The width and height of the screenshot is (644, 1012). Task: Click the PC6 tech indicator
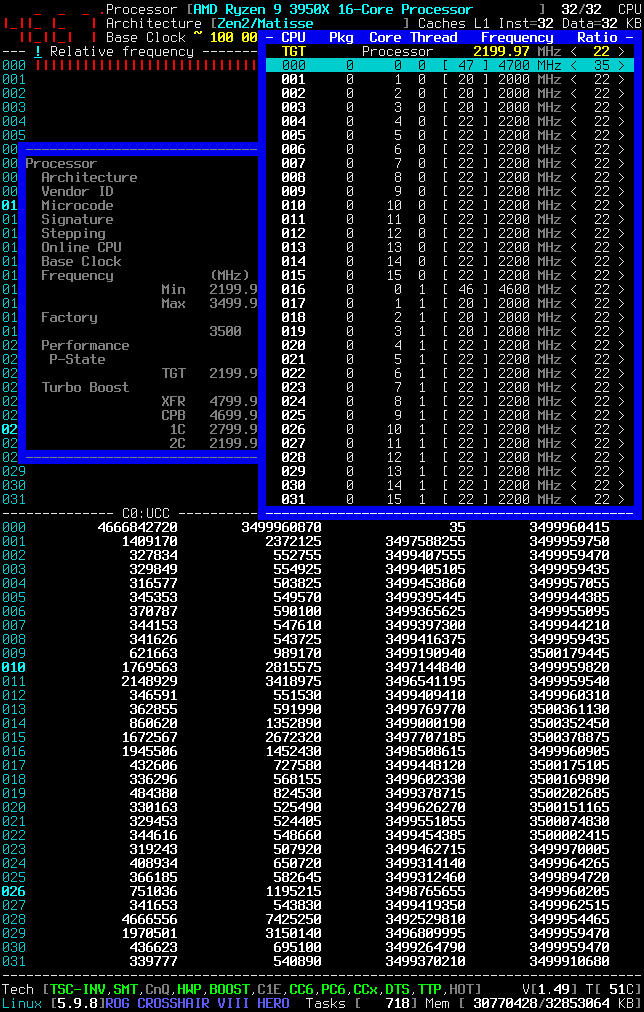click(334, 989)
